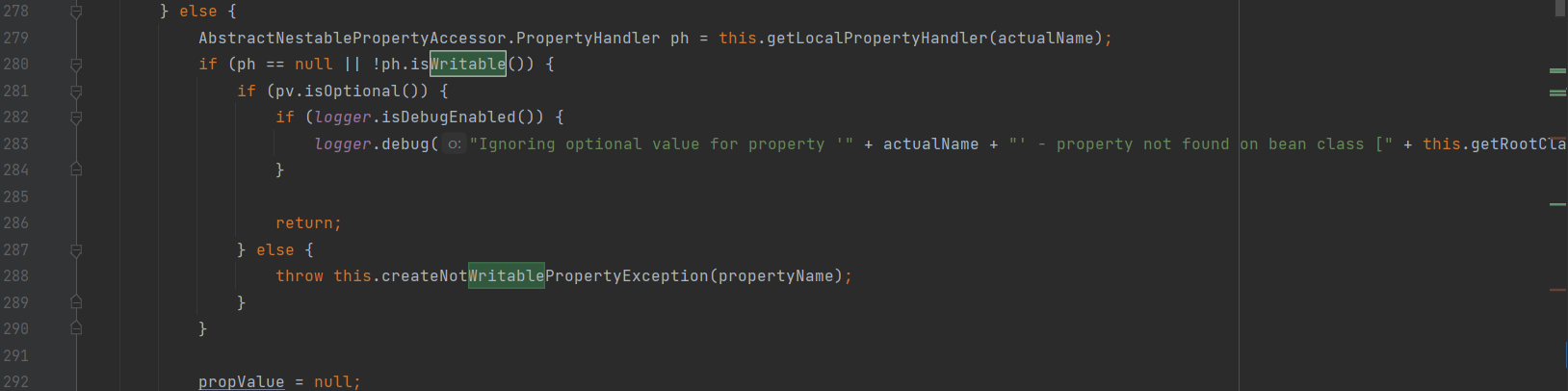Fold the pv.isOptional block at line 281
The width and height of the screenshot is (1568, 391).
pyautogui.click(x=76, y=91)
